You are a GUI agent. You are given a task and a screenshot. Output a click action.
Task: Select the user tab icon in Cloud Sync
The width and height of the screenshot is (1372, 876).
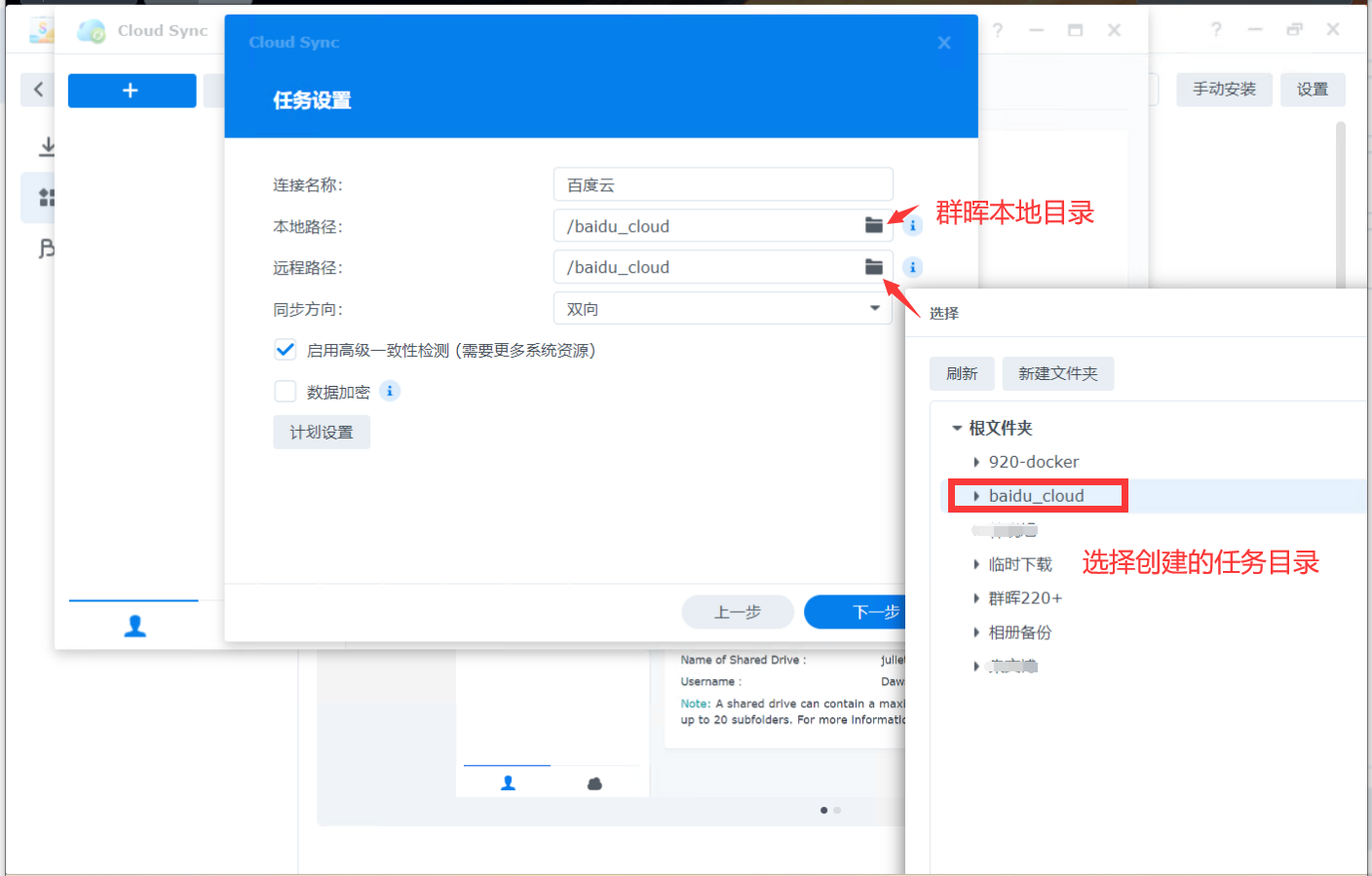(x=134, y=626)
